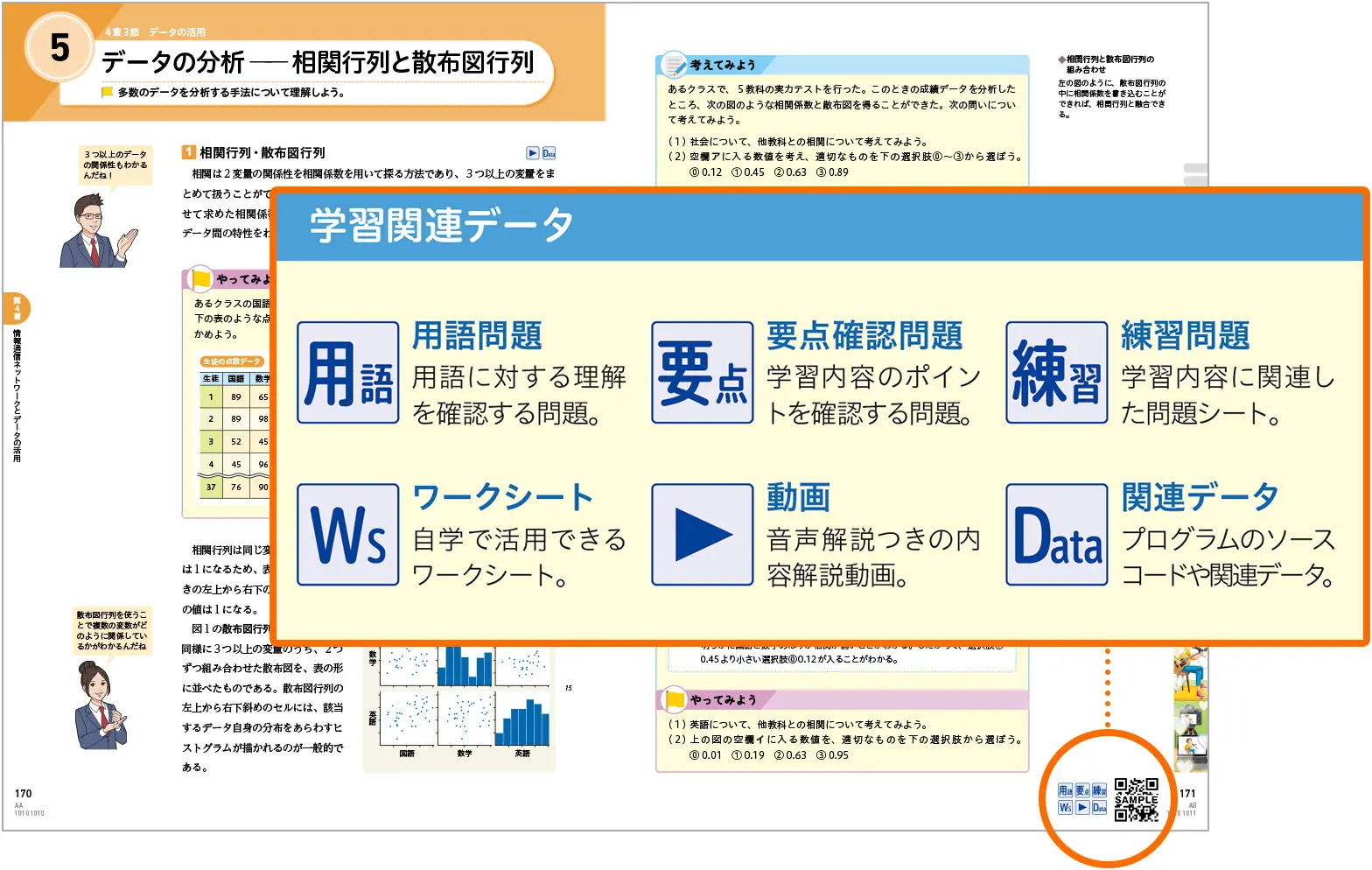The width and height of the screenshot is (1372, 870).
Task: Click the 関連データ heading
Action: pos(1200,497)
